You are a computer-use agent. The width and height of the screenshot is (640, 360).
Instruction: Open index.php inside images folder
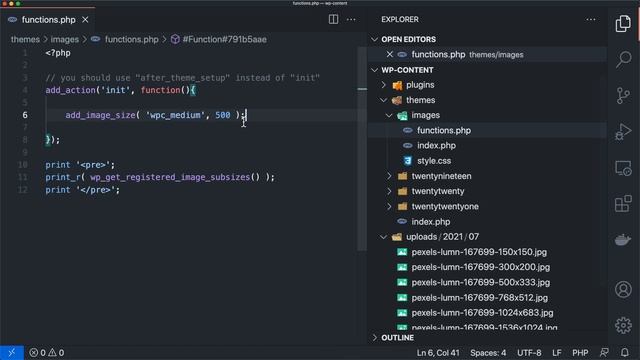(x=436, y=145)
